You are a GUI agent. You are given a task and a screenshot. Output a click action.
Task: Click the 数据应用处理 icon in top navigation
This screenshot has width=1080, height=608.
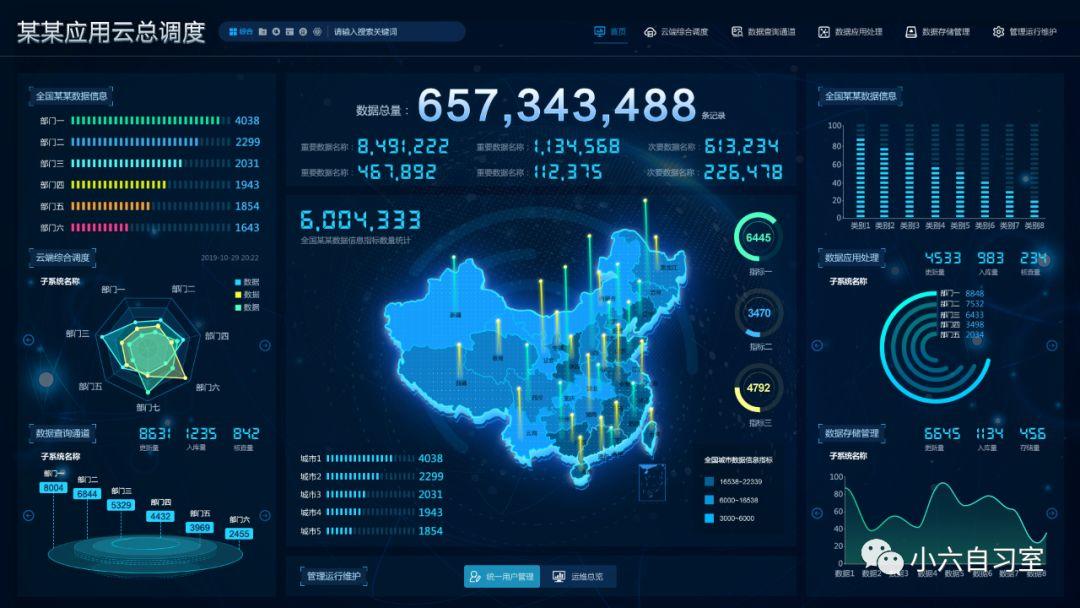pos(824,32)
